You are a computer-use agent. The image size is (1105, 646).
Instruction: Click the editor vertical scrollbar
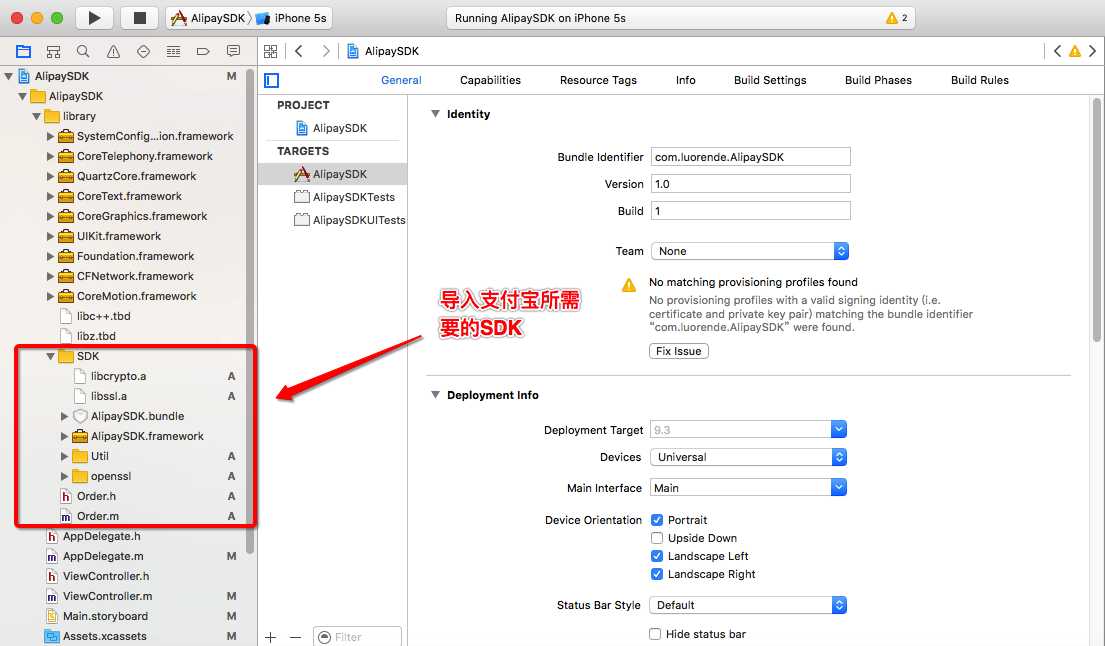pyautogui.click(x=1097, y=220)
